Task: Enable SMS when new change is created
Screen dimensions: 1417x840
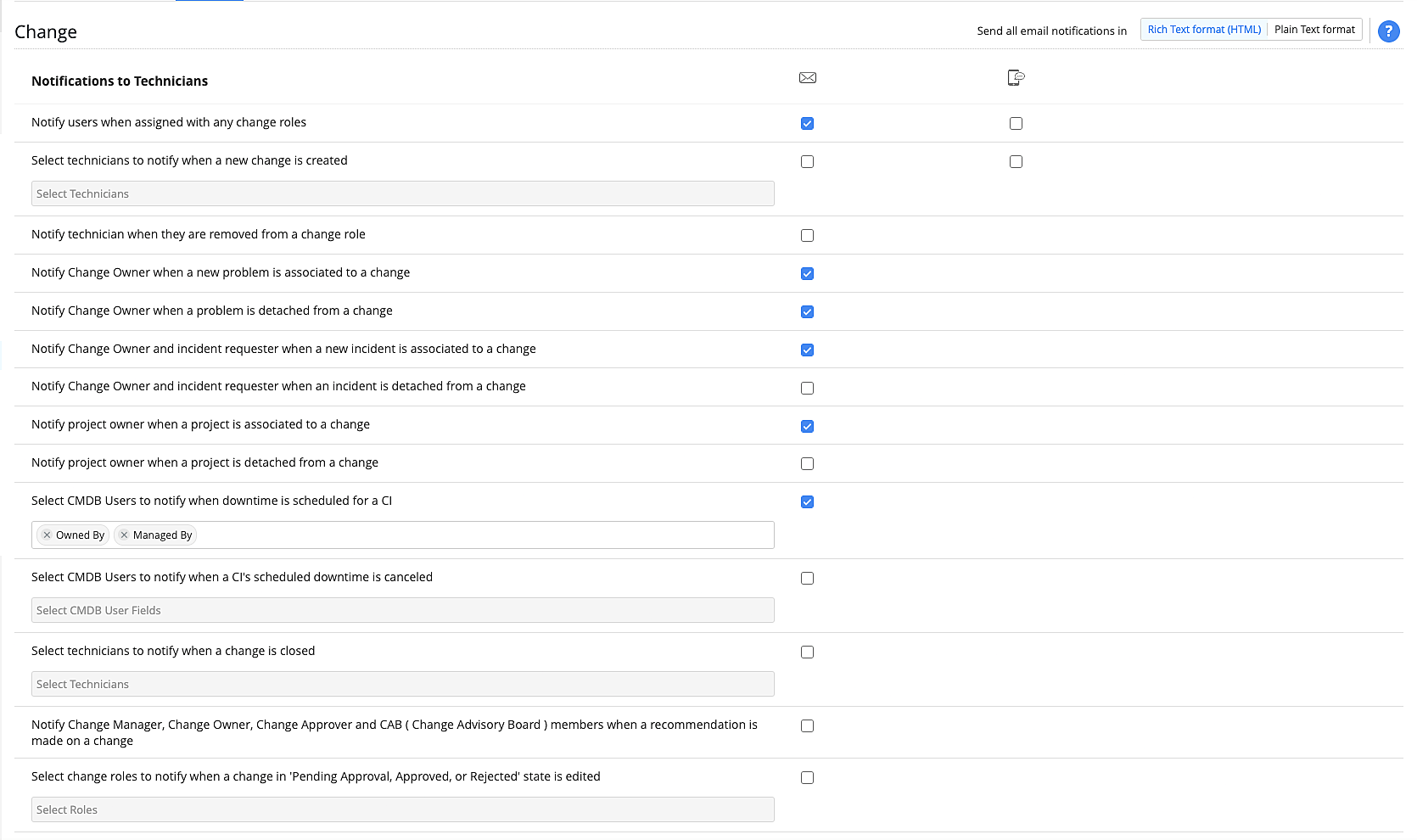Action: 1016,162
